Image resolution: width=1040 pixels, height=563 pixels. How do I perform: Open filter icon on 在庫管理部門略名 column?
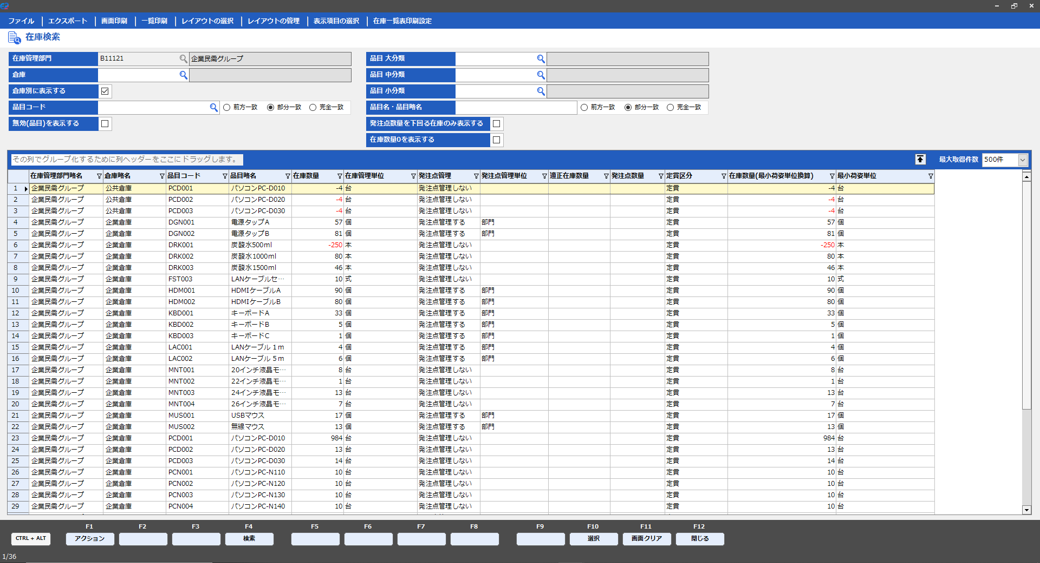tap(99, 176)
